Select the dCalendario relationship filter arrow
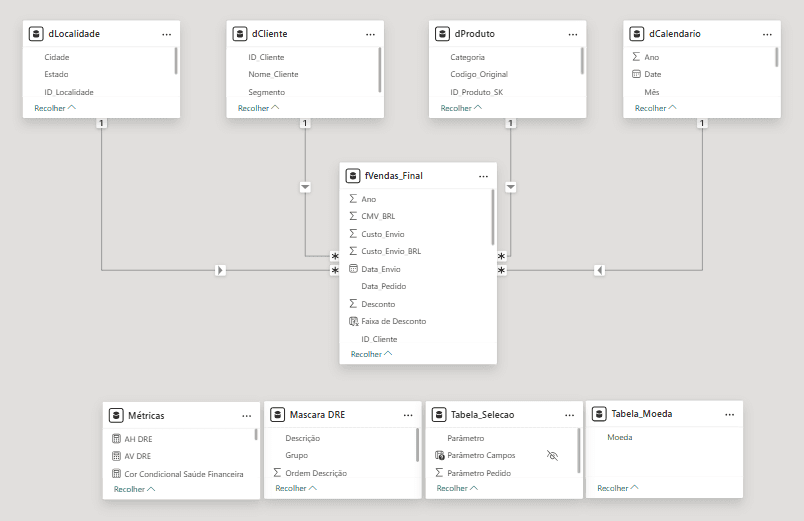This screenshot has height=521, width=804. click(599, 270)
